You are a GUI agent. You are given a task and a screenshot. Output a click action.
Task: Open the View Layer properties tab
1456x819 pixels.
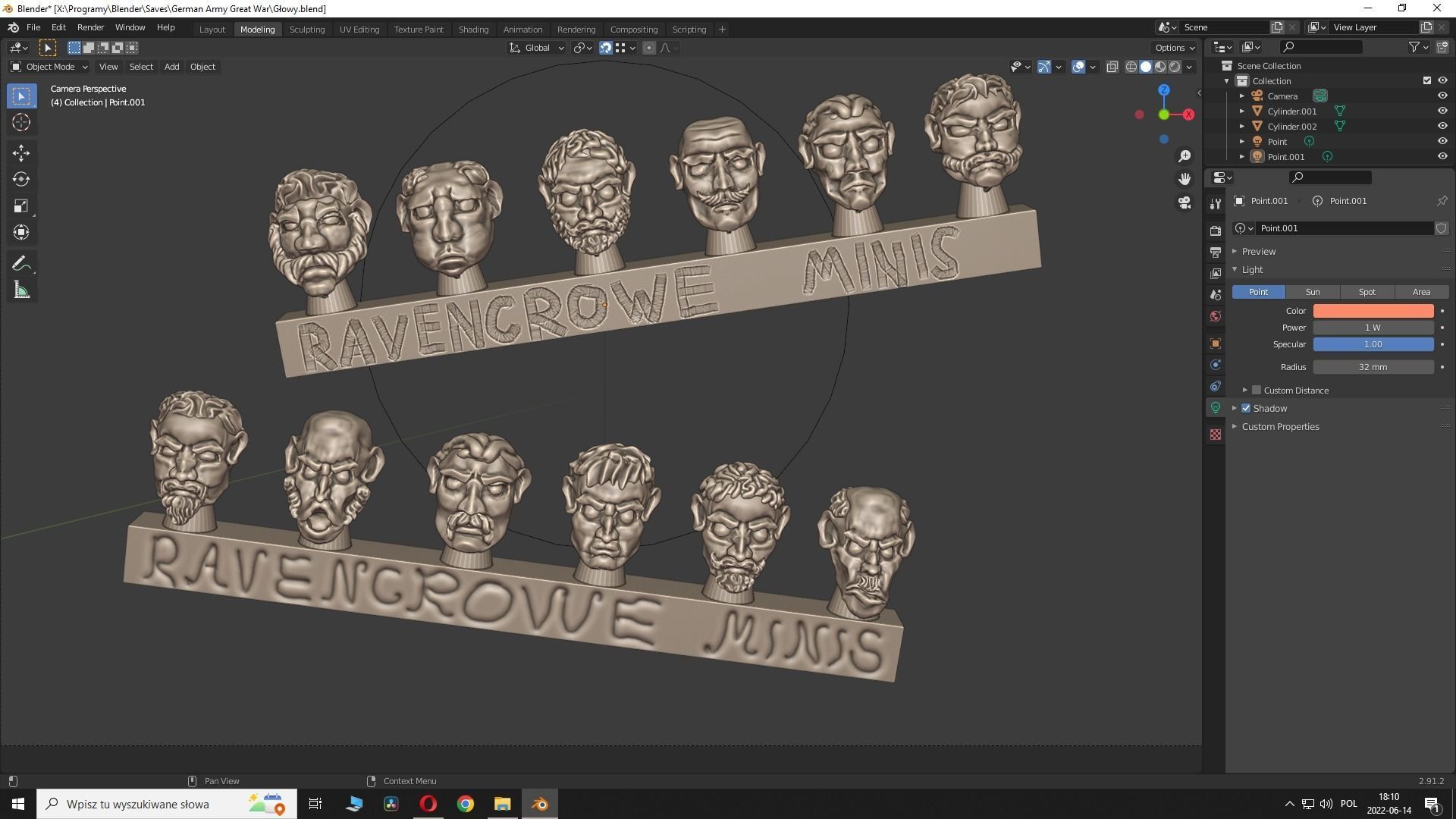coord(1216,273)
